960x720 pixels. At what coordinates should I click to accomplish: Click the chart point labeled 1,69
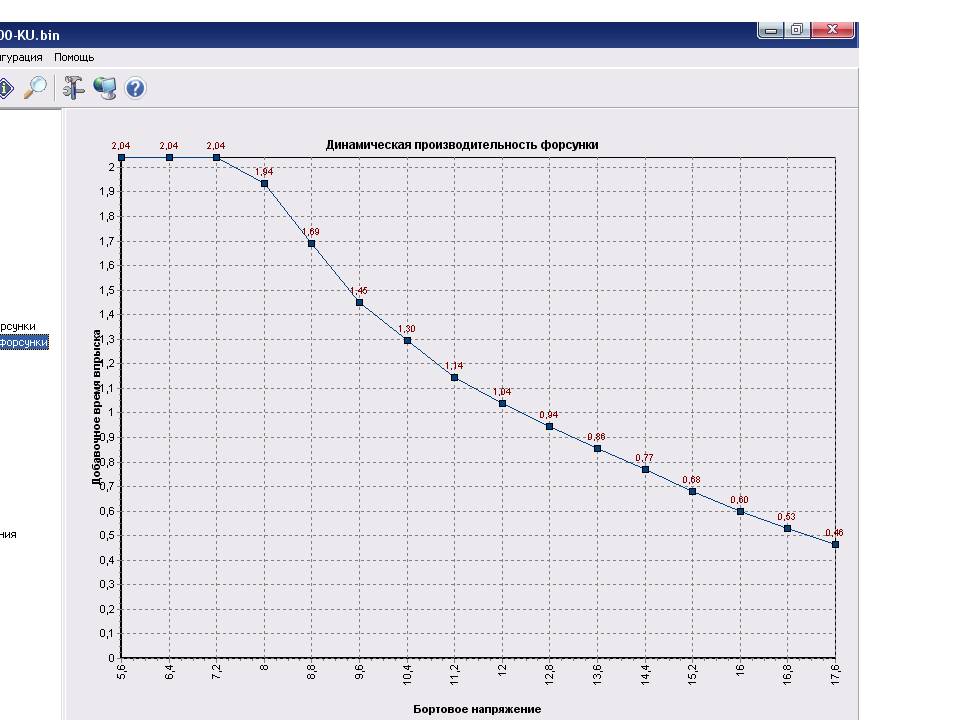tap(312, 243)
